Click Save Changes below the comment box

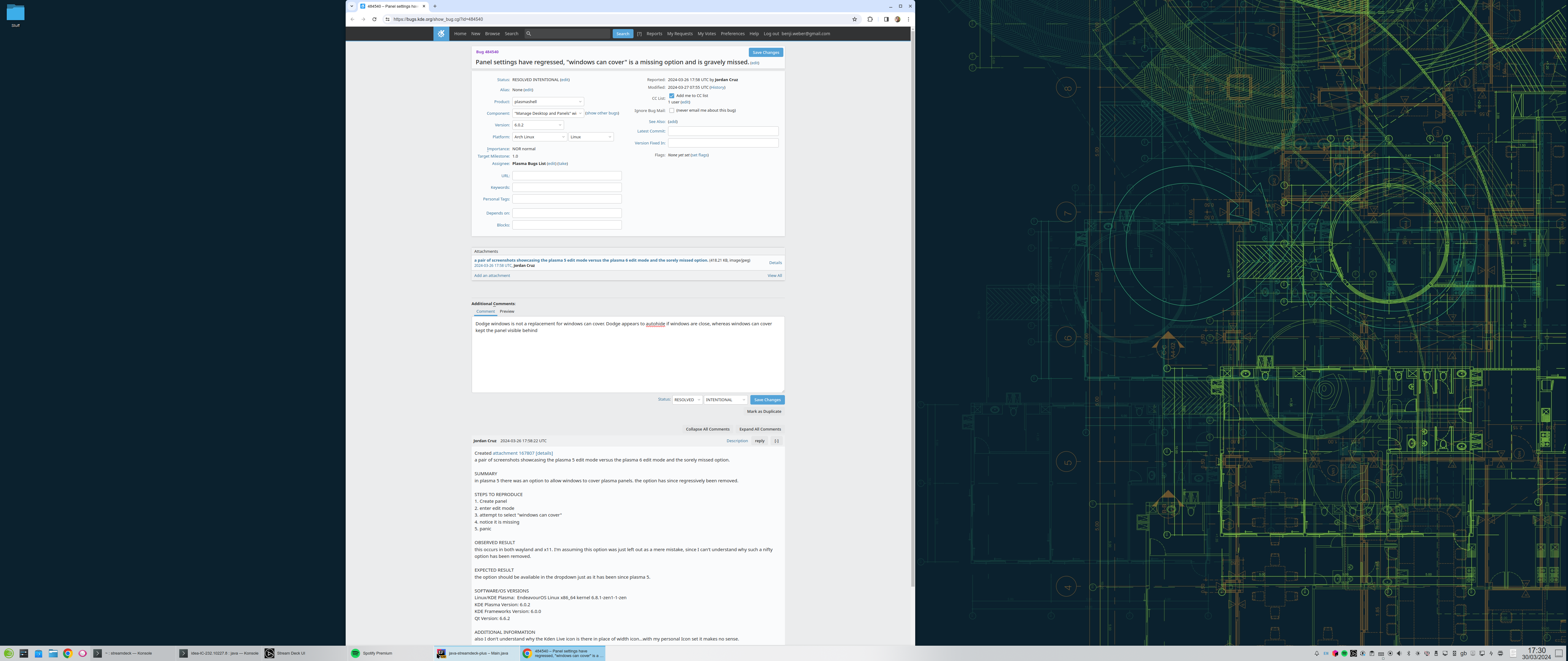tap(767, 400)
